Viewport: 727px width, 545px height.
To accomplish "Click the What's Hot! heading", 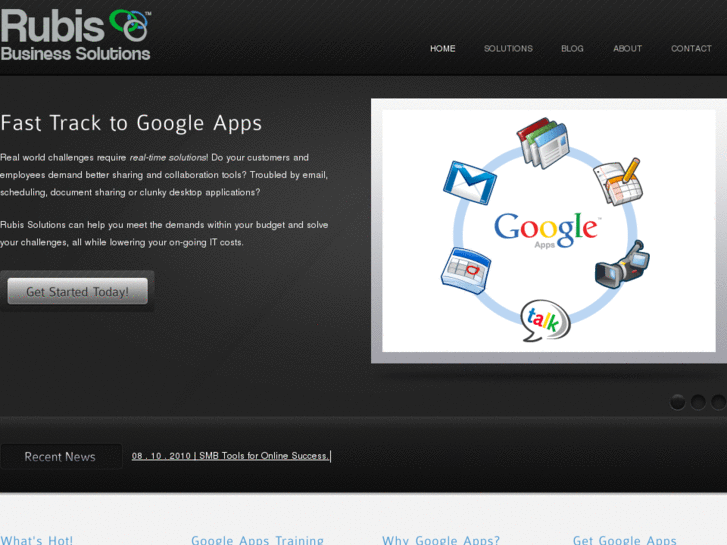I will (36, 540).
